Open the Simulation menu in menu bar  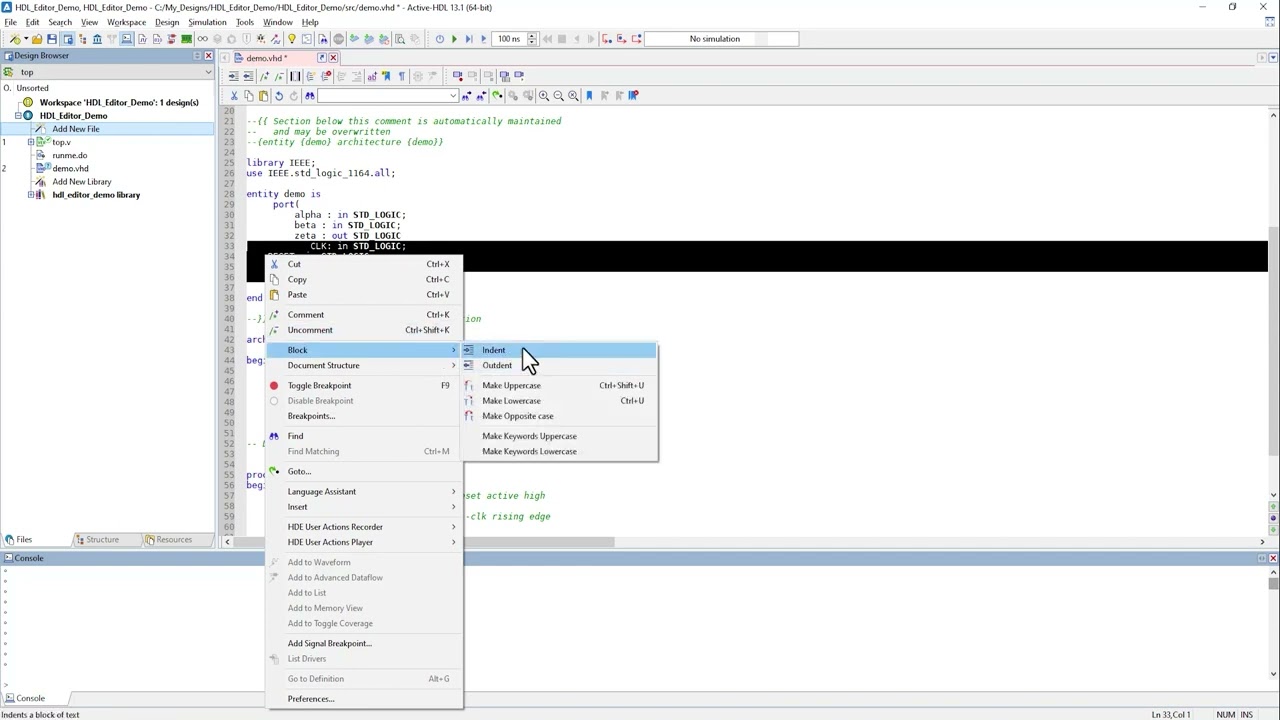[x=207, y=22]
